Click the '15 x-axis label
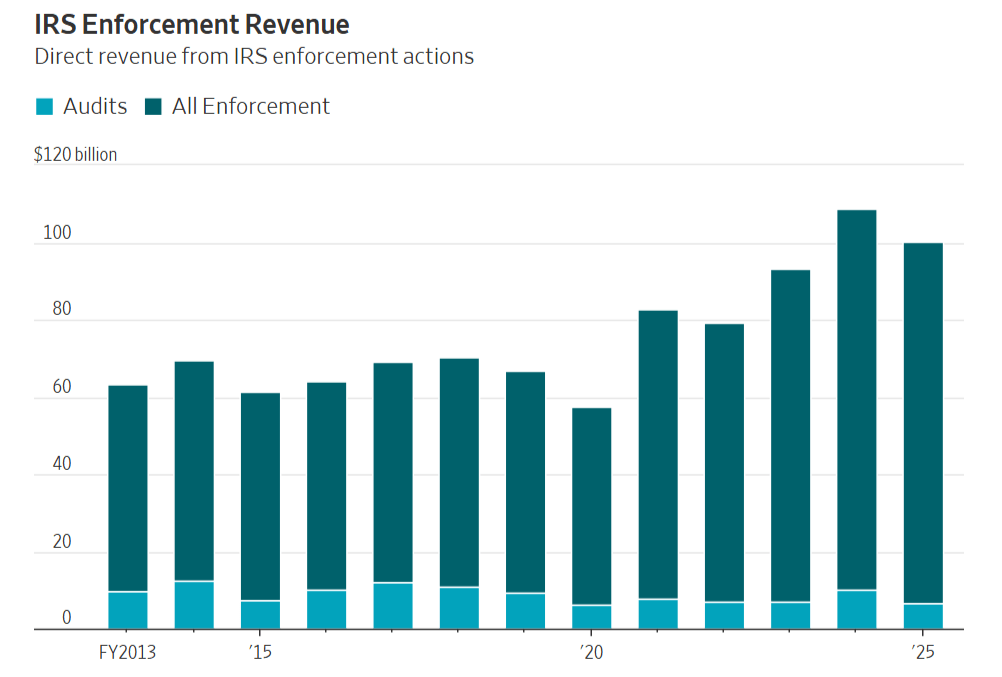This screenshot has width=1002, height=677. pos(259,653)
